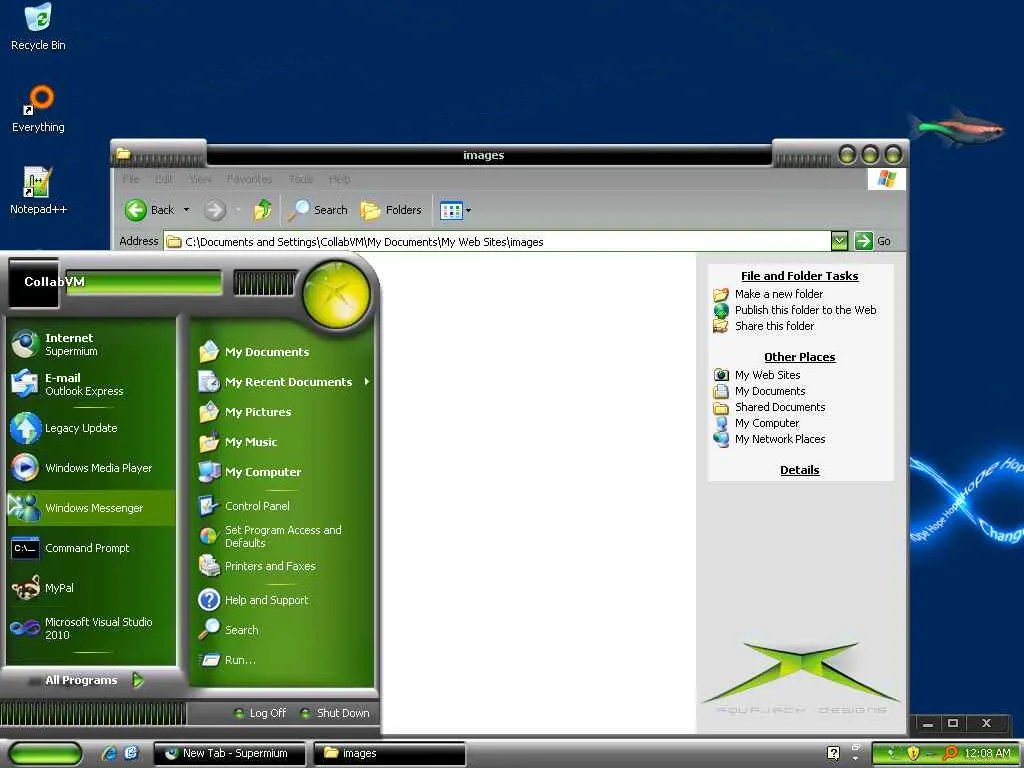The height and width of the screenshot is (768, 1024).
Task: Open the View menu
Action: [200, 179]
